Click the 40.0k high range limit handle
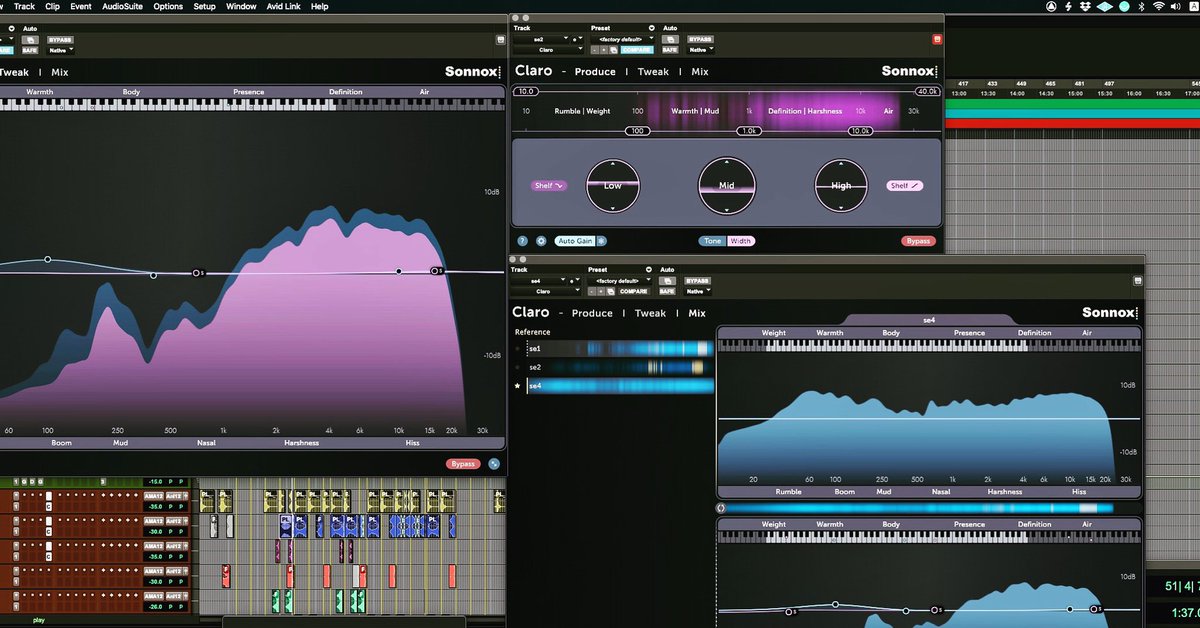Image resolution: width=1200 pixels, height=628 pixels. (x=926, y=91)
